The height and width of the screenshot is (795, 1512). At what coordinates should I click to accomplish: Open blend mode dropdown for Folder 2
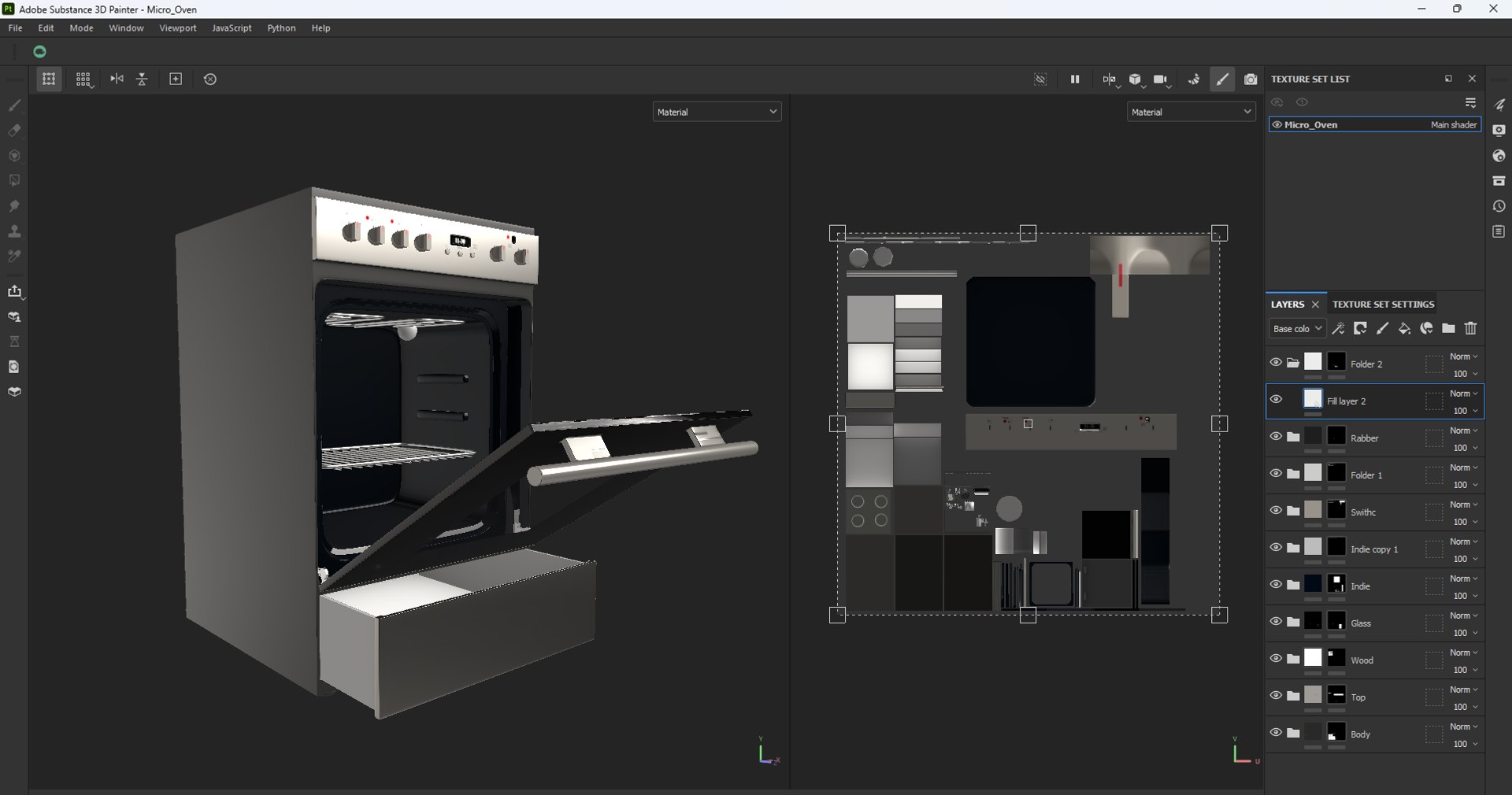(1463, 357)
